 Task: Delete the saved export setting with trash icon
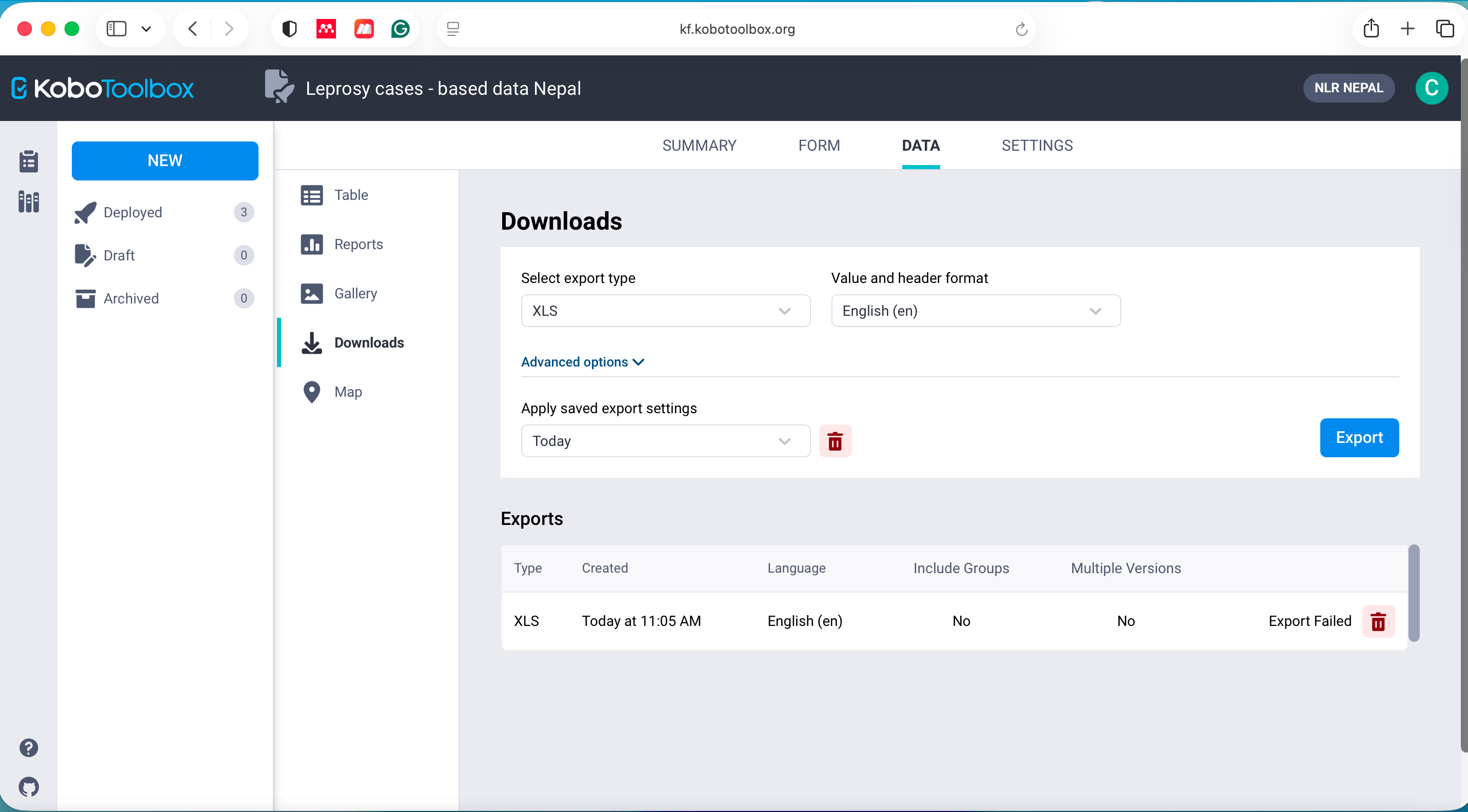(835, 441)
